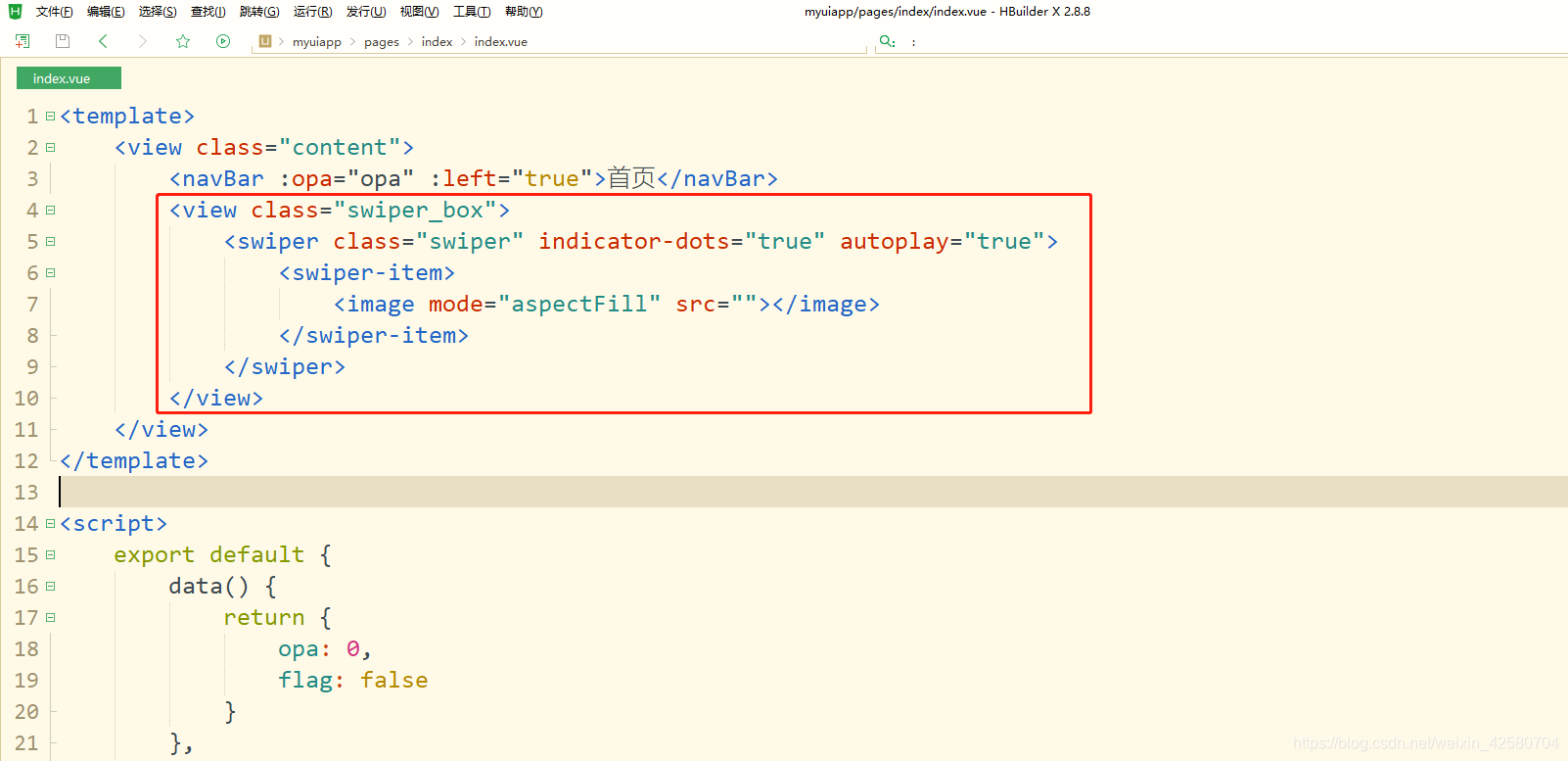Click the 'false' value on line 19
This screenshot has width=1568, height=761.
click(394, 681)
